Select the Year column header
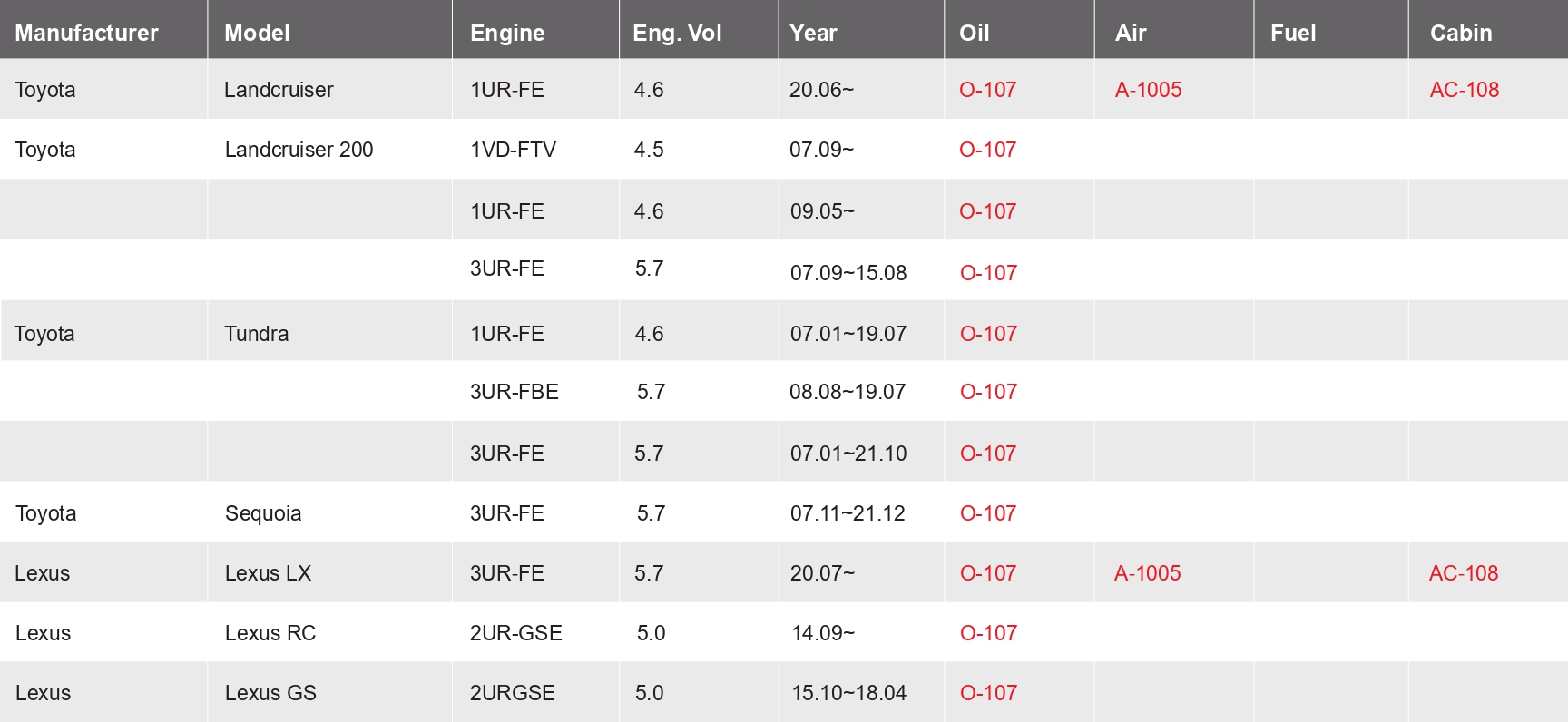 813,34
